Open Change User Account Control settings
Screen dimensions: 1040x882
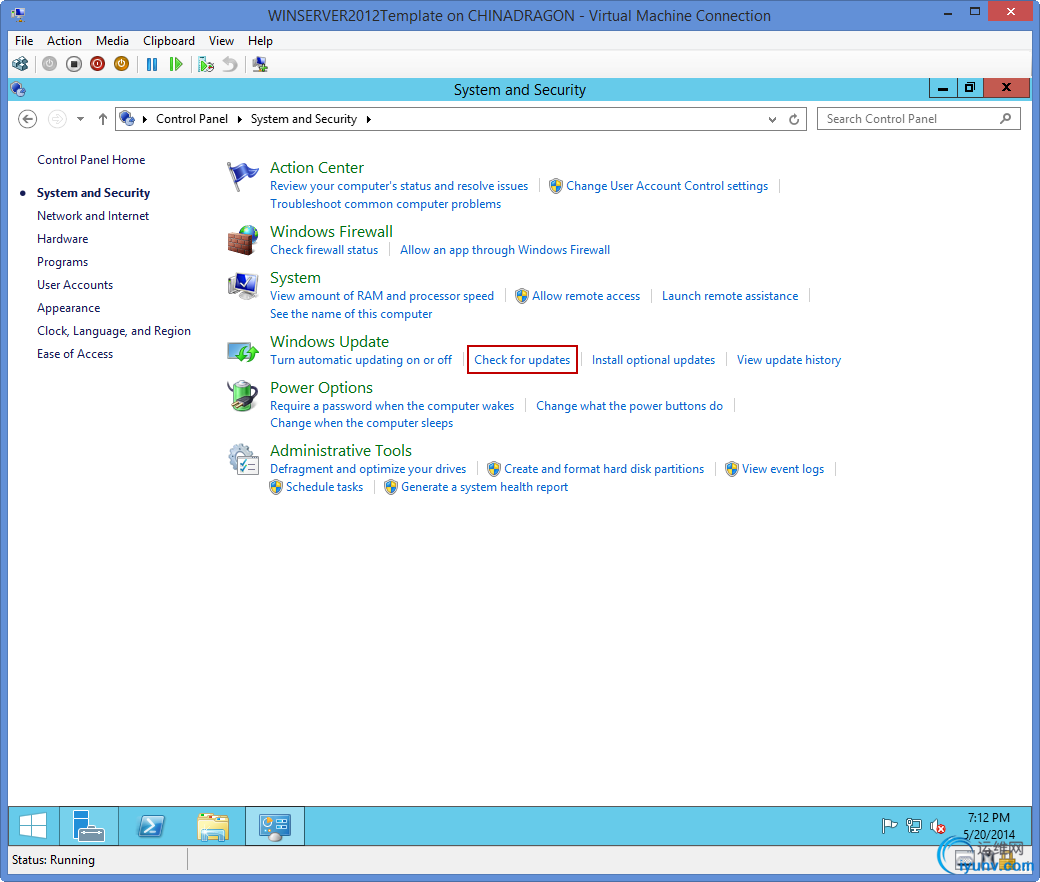[x=667, y=186]
